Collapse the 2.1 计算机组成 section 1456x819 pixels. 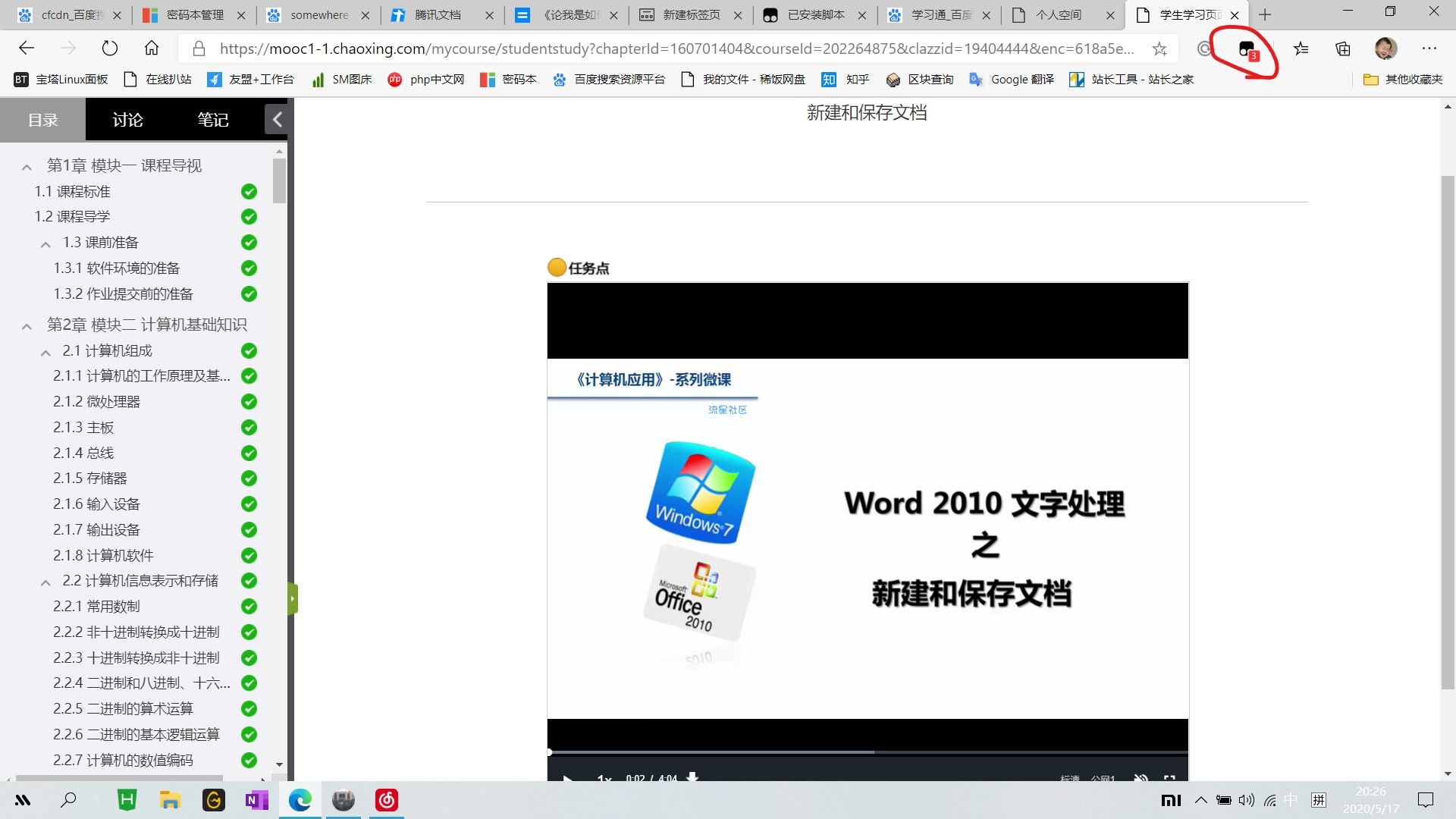45,353
